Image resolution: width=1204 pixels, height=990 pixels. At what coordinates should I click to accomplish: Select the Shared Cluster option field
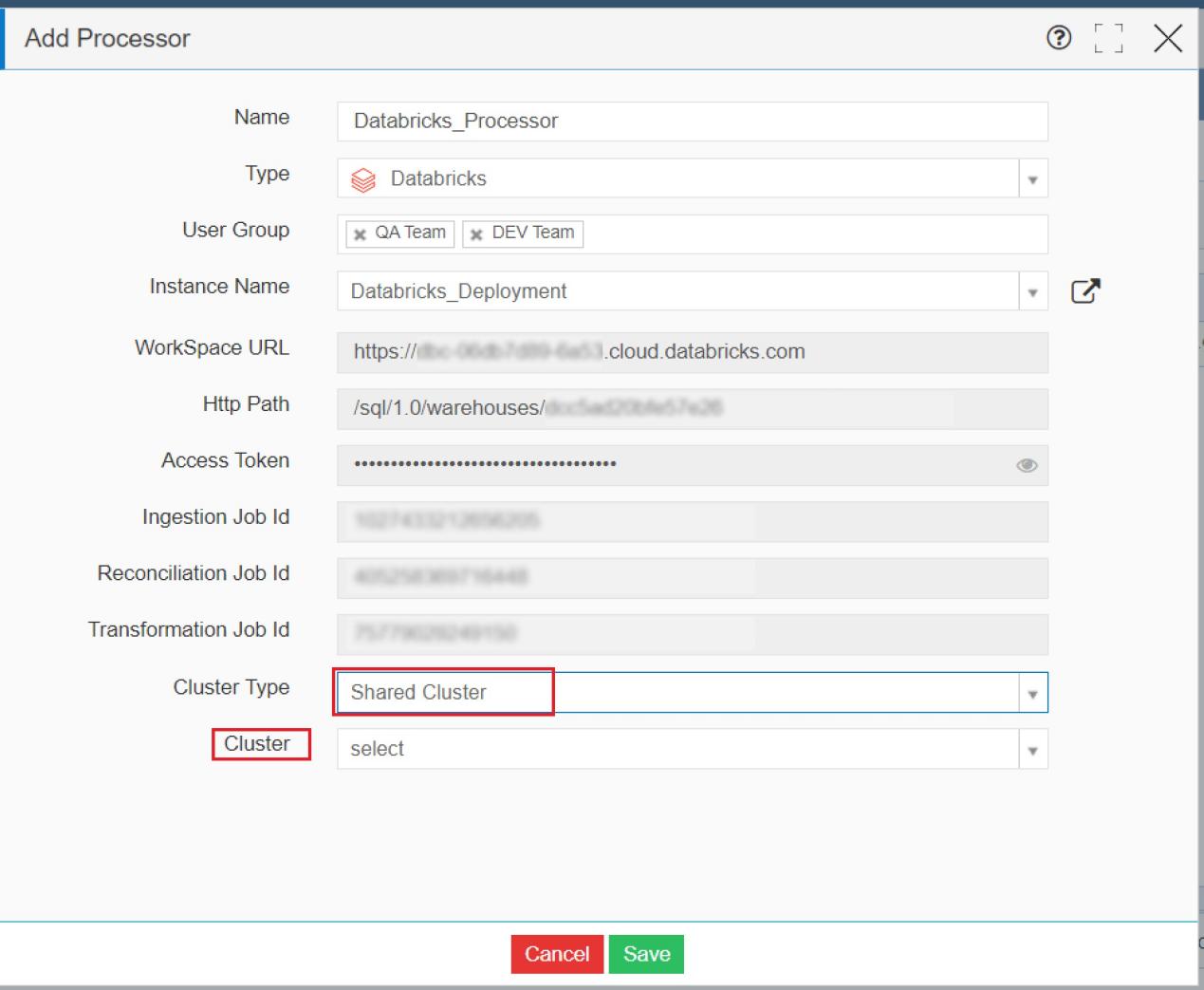443,692
